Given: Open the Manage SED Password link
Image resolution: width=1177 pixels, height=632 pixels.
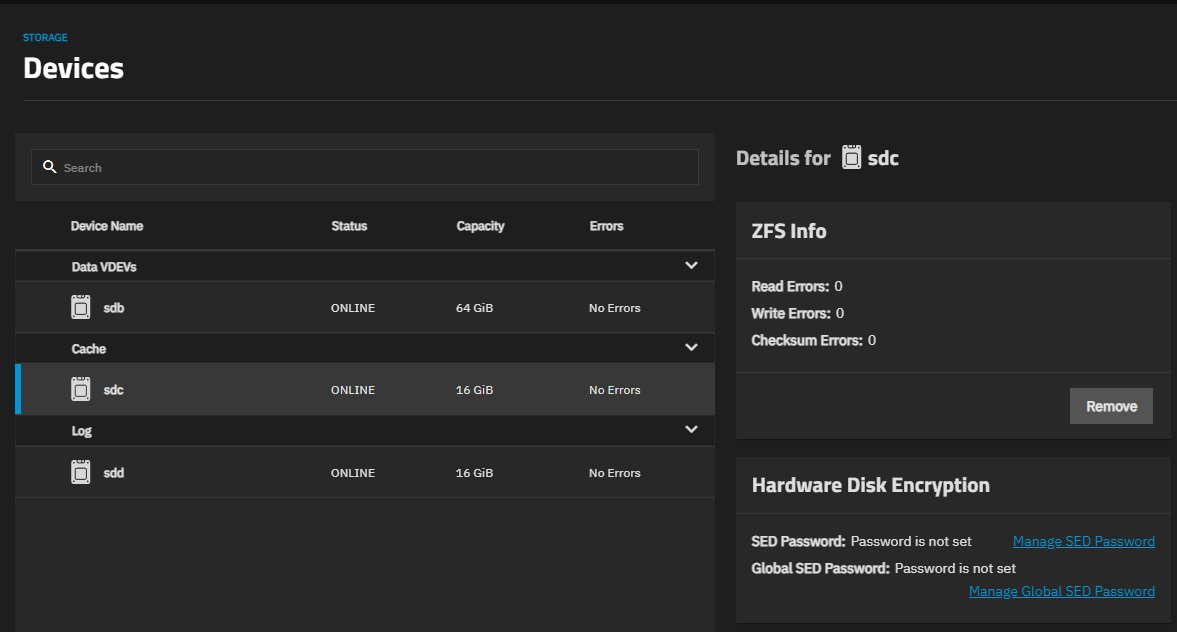Looking at the screenshot, I should 1083,541.
